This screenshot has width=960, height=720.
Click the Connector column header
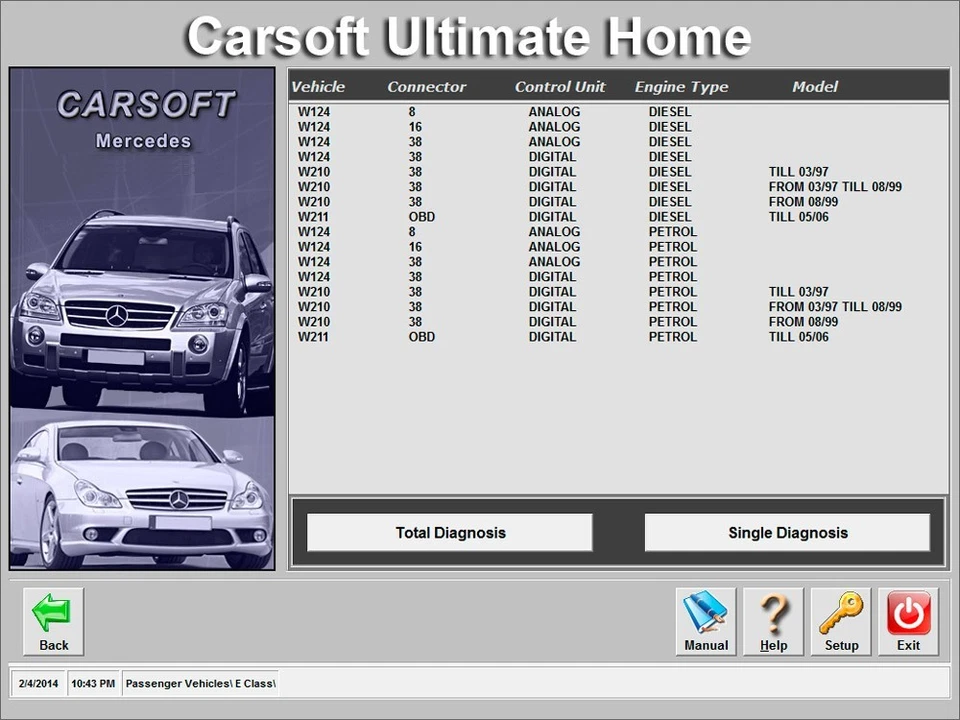pyautogui.click(x=426, y=86)
